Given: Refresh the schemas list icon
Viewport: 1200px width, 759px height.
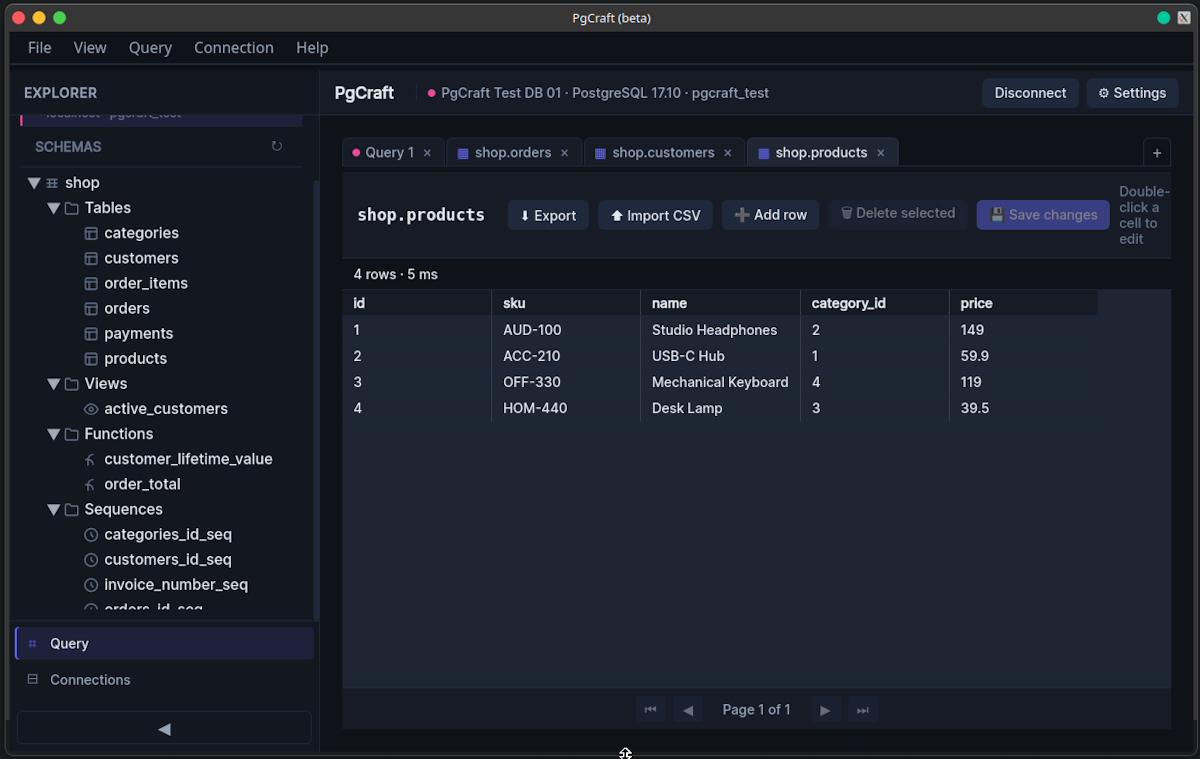Looking at the screenshot, I should pos(277,146).
